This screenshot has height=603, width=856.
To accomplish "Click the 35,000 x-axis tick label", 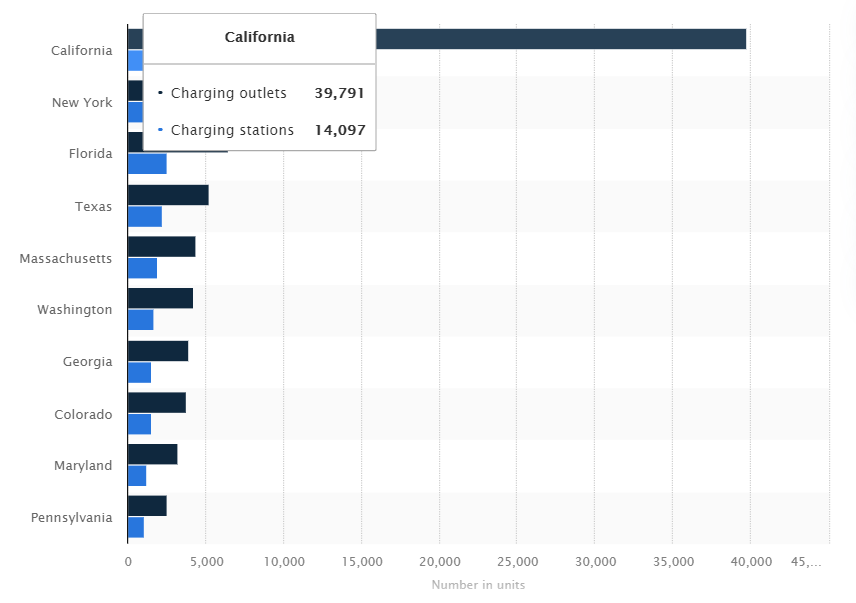I will [x=674, y=562].
